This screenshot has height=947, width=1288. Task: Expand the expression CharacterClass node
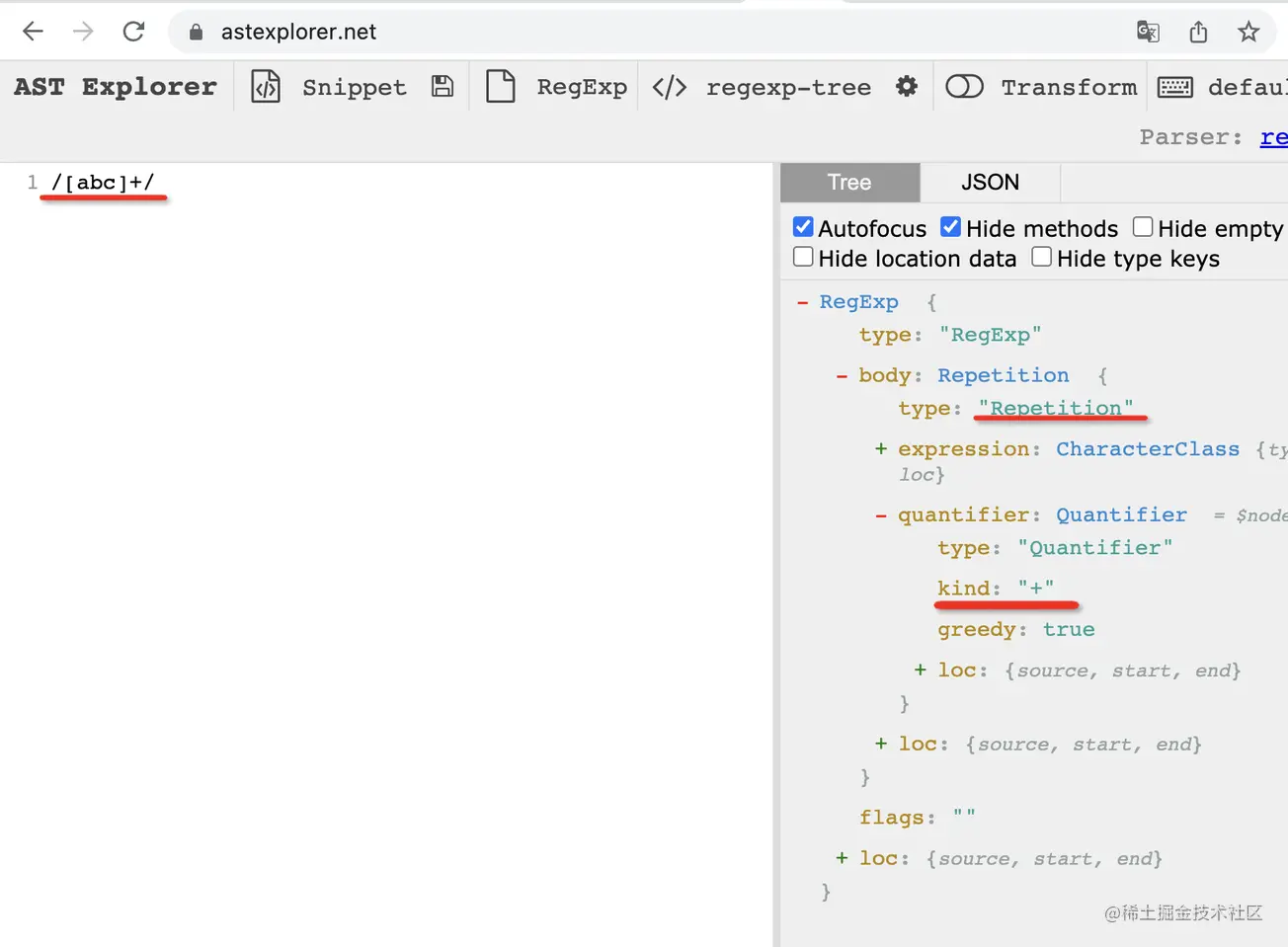(x=880, y=449)
